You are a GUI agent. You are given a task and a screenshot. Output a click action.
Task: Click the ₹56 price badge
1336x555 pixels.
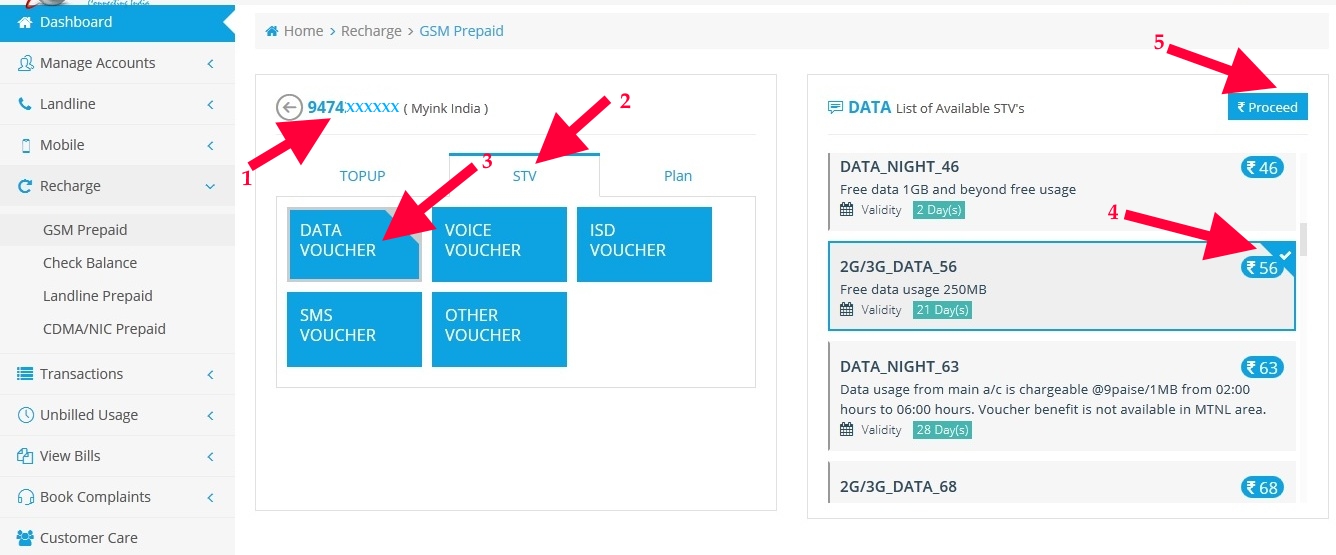click(1263, 268)
